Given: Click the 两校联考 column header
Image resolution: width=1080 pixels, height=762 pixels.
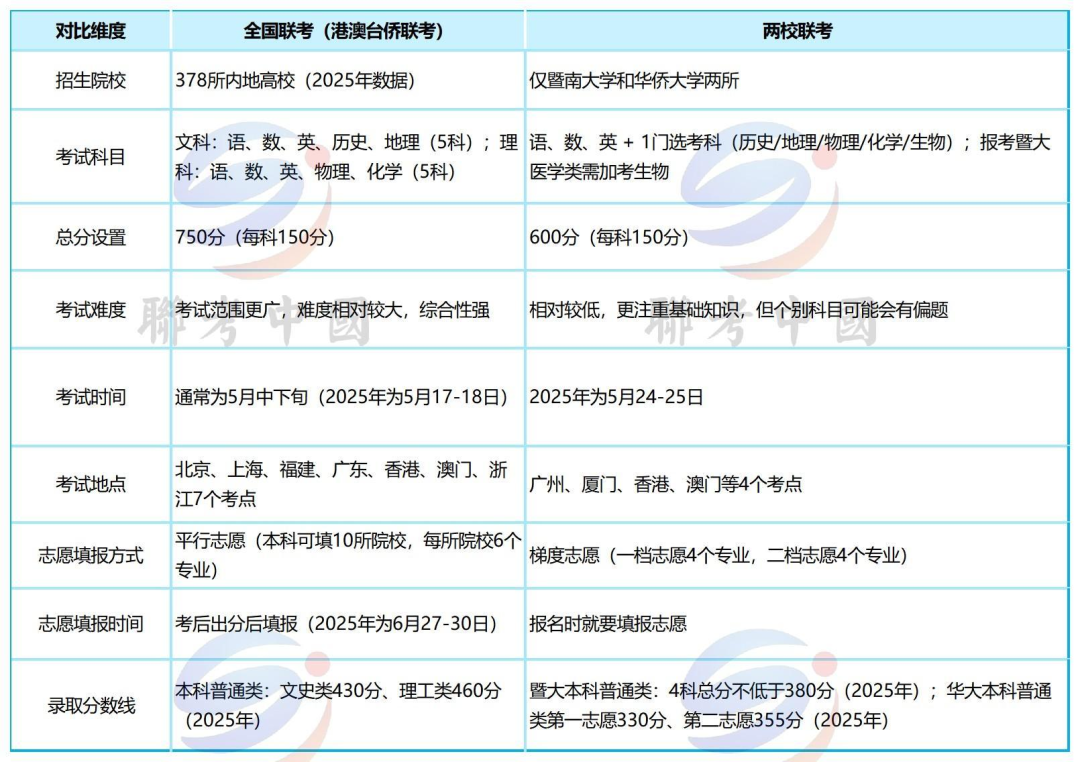Looking at the screenshot, I should [x=797, y=31].
